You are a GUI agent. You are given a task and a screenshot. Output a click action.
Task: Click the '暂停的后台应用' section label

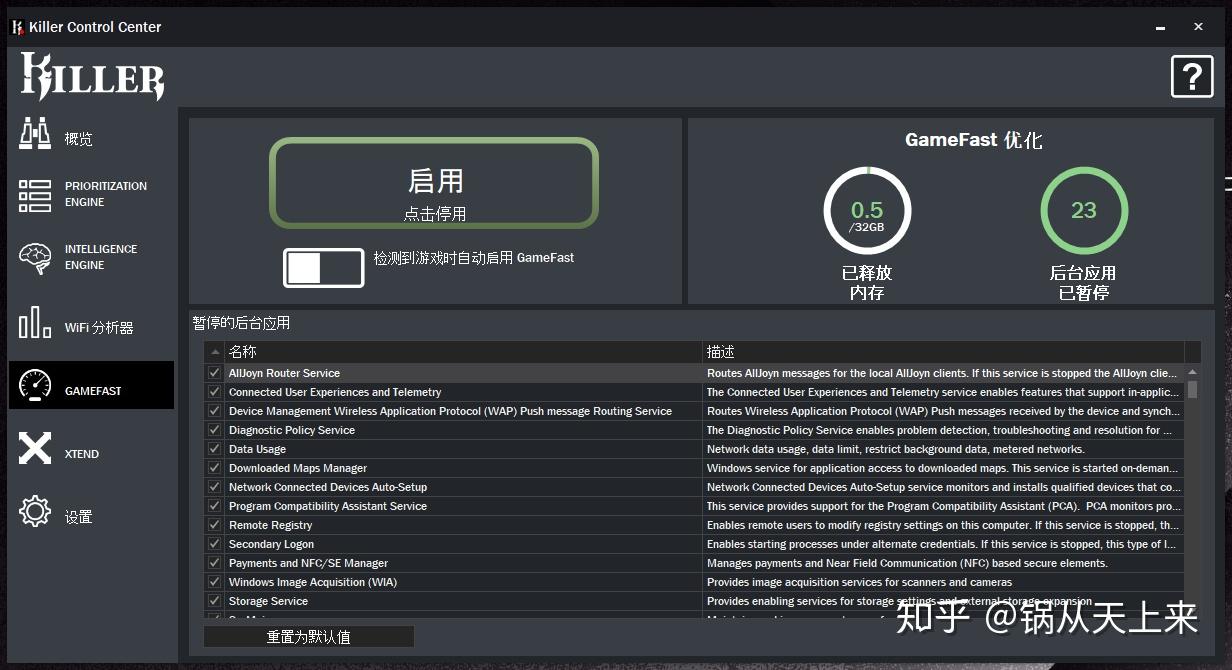242,323
